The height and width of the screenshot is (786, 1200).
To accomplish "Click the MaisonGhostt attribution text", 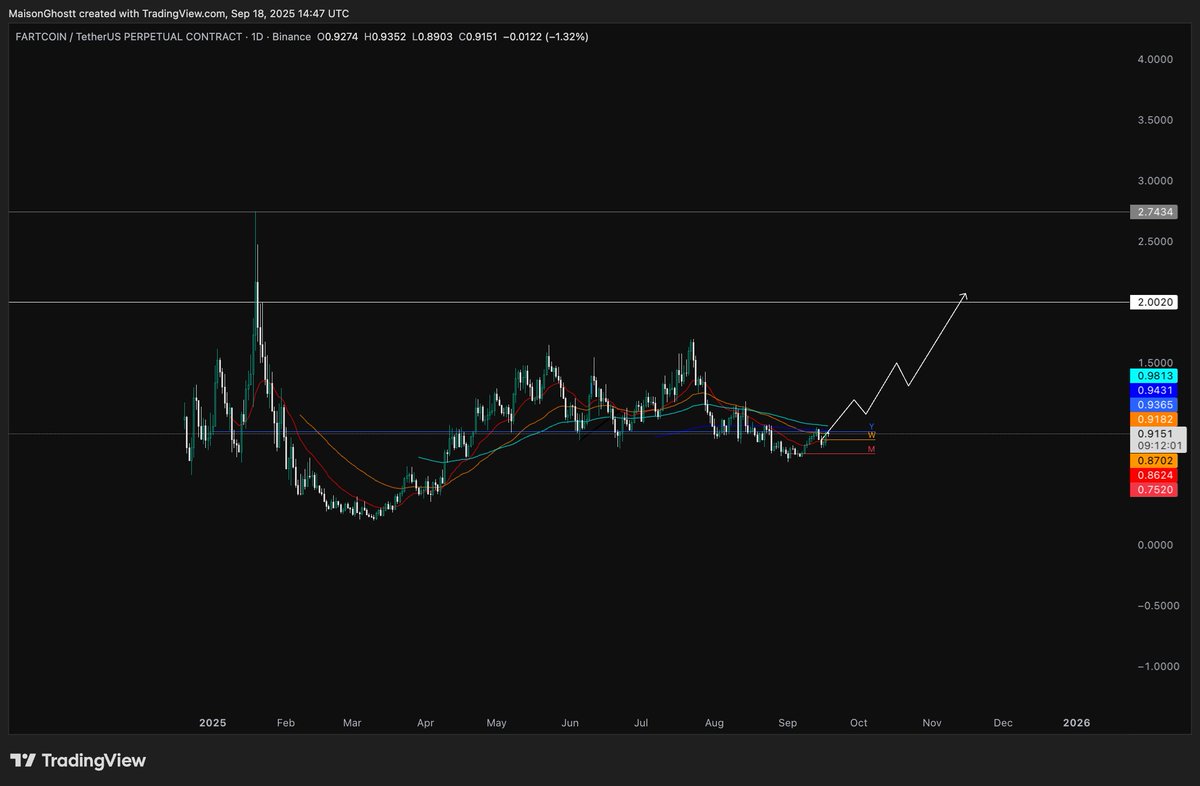I will tap(48, 13).
